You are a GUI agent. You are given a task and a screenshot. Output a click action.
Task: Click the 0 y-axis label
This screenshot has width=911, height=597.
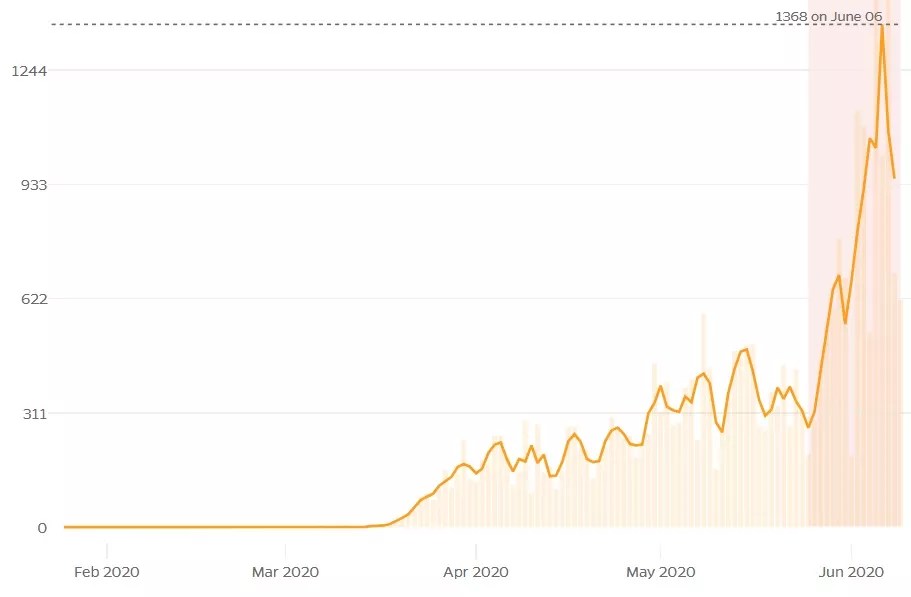43,527
